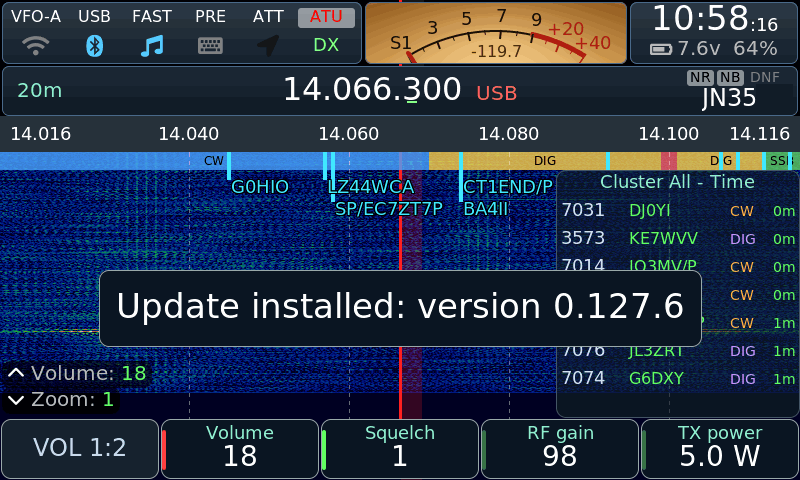
Task: Tap the red beacon segment of the band plan
Action: (x=669, y=161)
